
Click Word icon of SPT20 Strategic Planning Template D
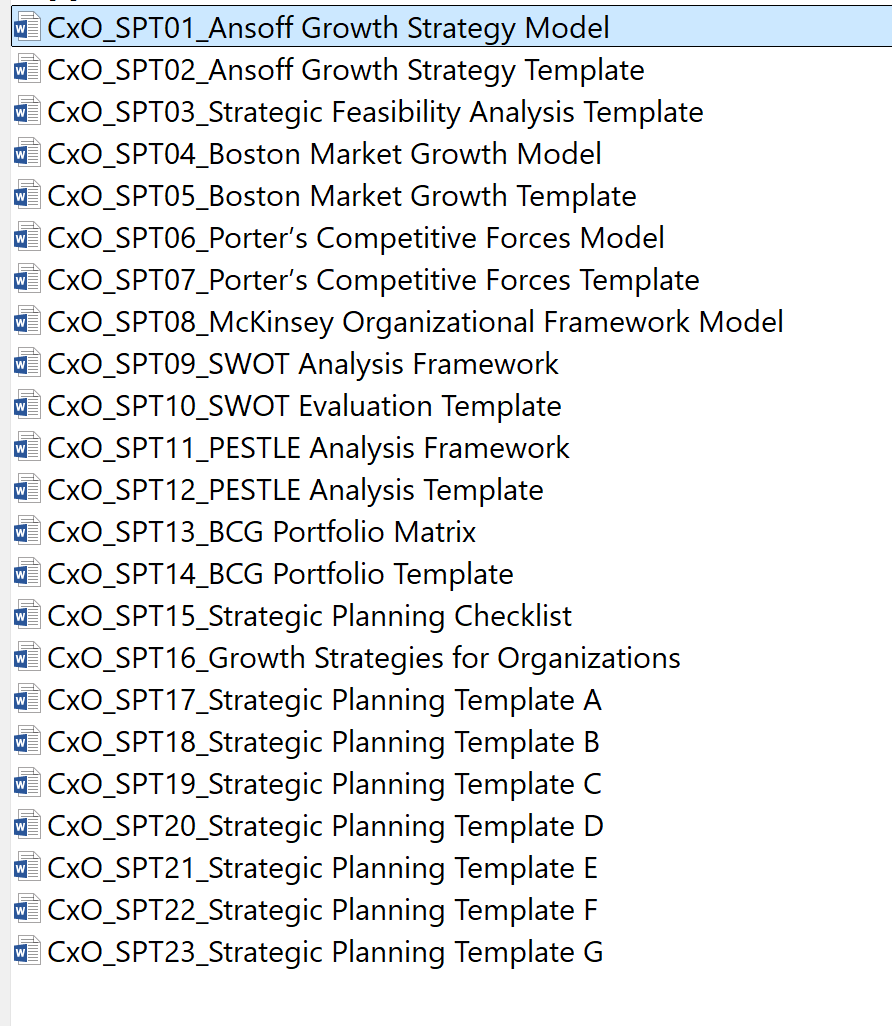pyautogui.click(x=27, y=826)
